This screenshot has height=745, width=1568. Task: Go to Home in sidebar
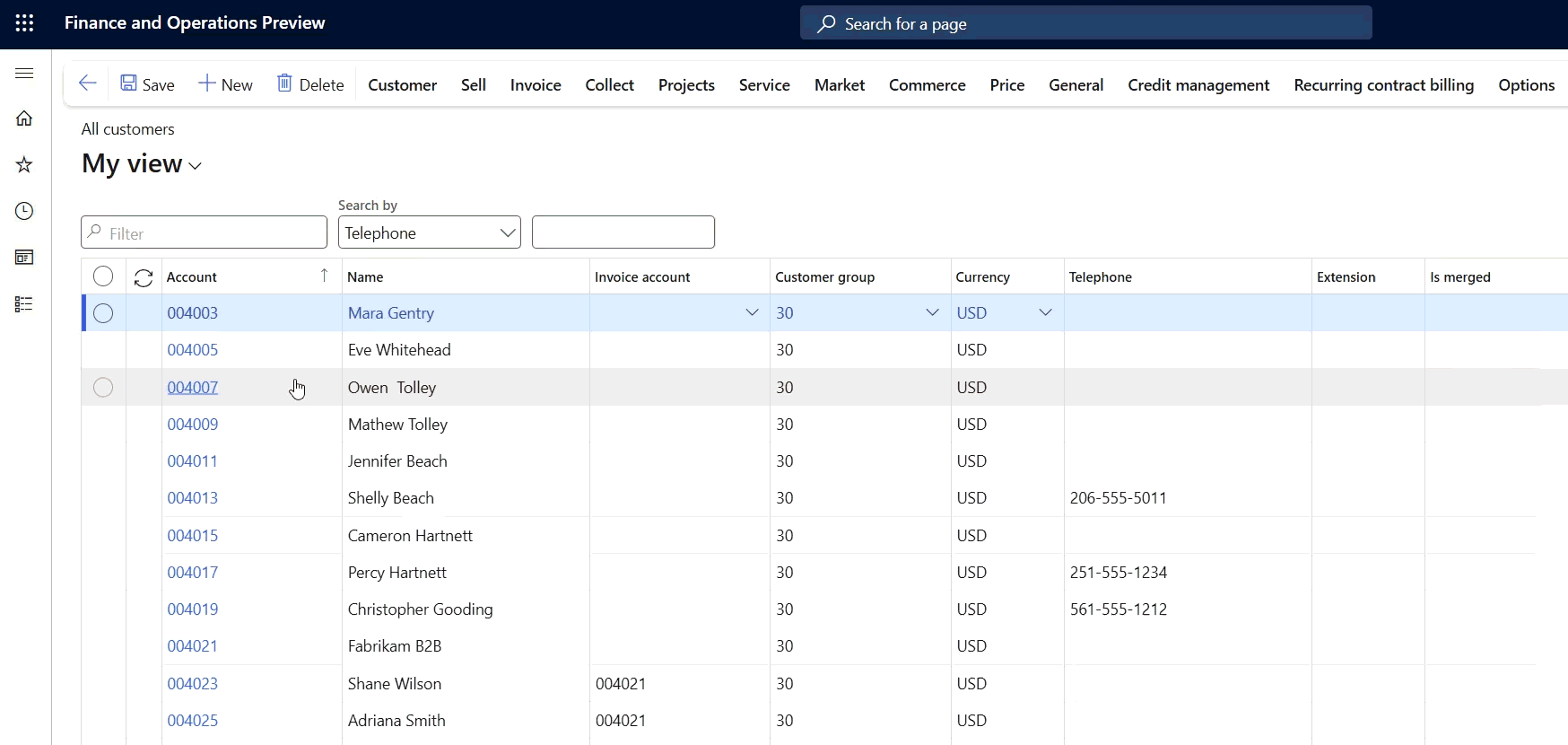click(24, 118)
